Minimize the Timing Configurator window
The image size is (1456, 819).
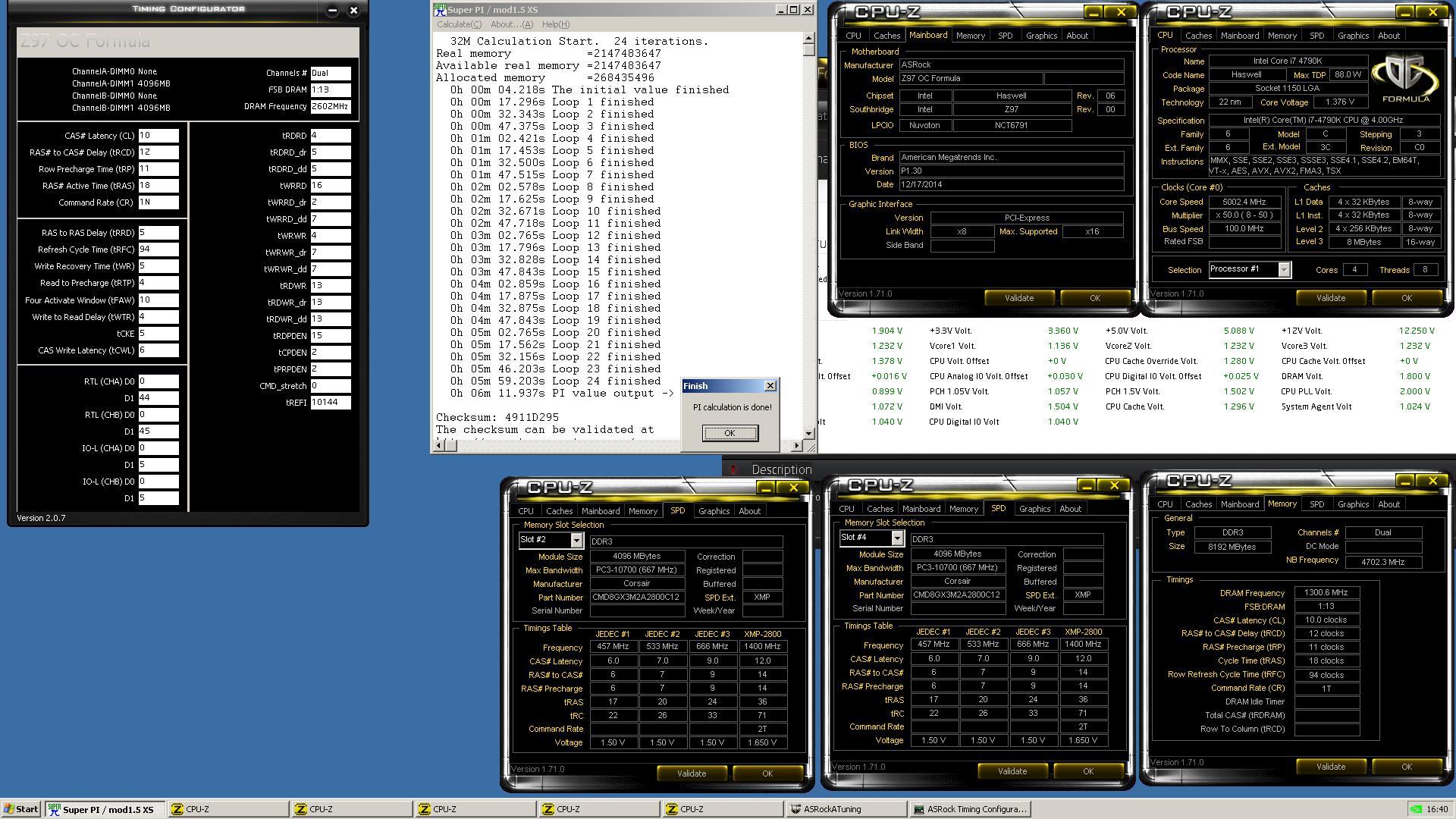[x=332, y=10]
